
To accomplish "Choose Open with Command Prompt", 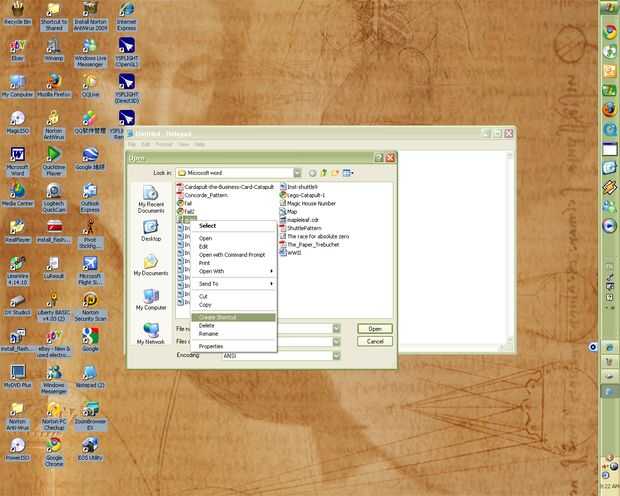I will 233,255.
